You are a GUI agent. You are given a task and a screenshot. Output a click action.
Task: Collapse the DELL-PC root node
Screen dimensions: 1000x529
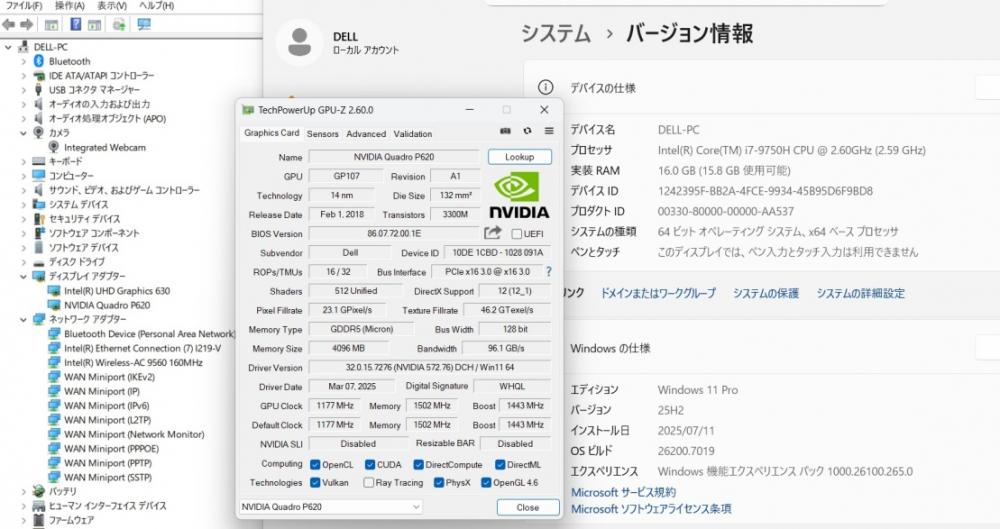coord(8,47)
